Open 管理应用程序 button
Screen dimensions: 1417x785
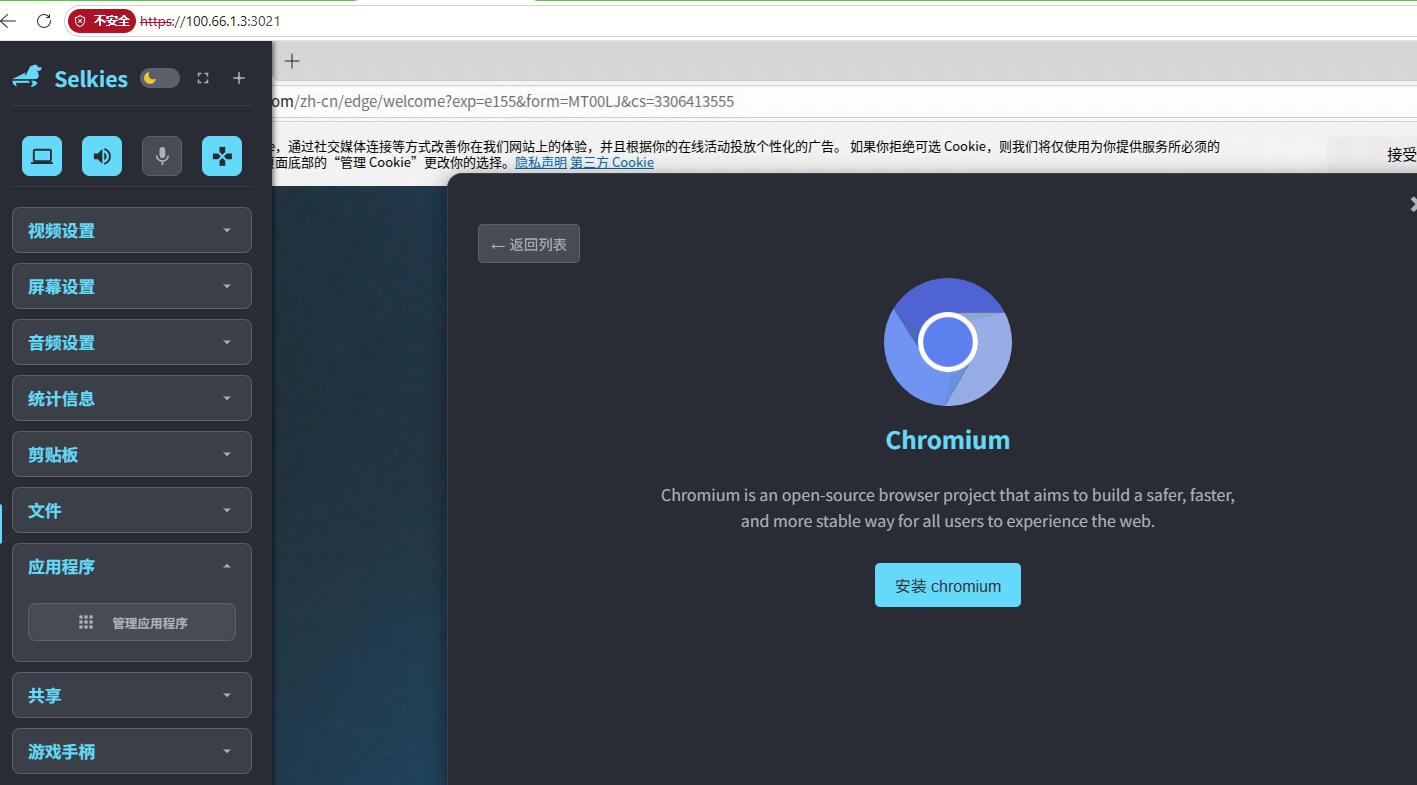click(132, 622)
